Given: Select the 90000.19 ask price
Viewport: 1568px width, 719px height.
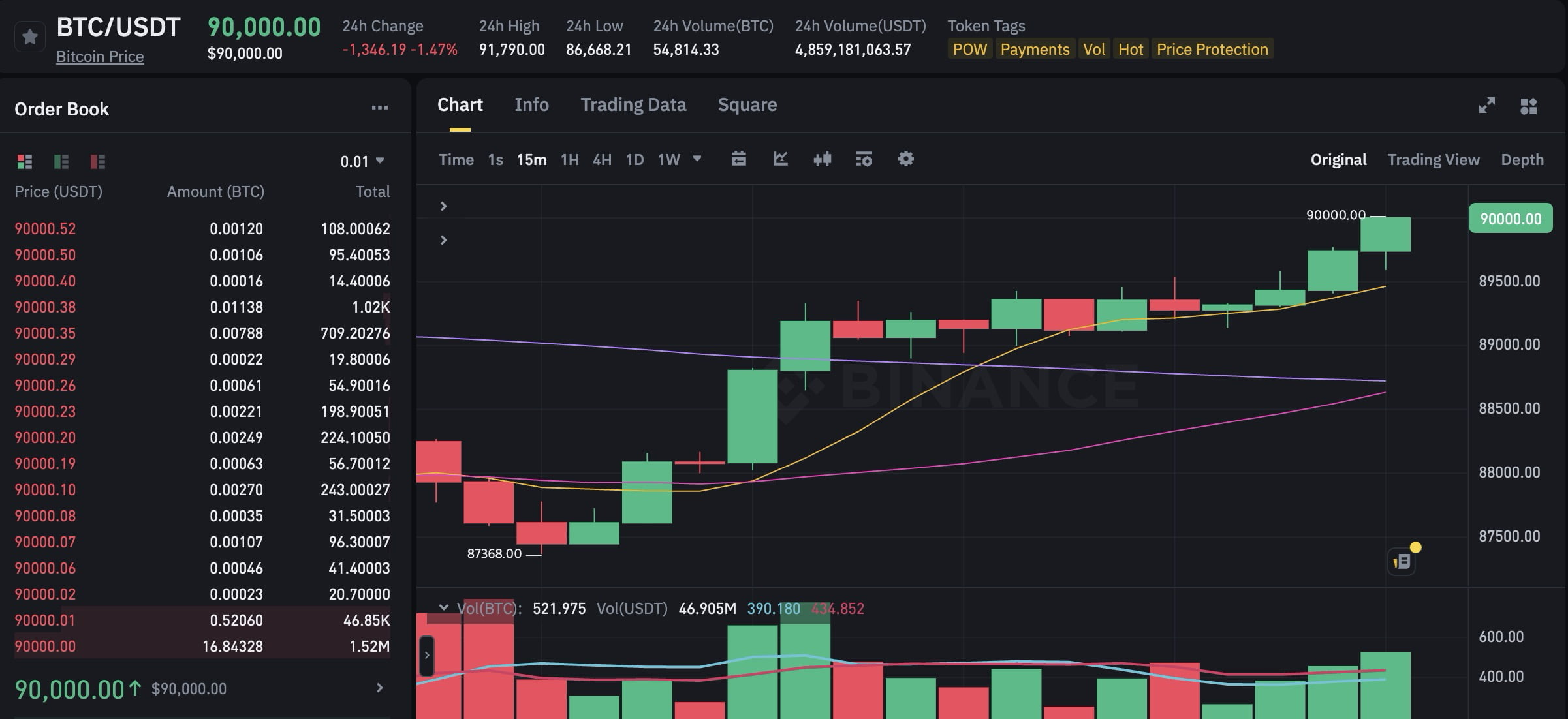Looking at the screenshot, I should click(x=45, y=464).
